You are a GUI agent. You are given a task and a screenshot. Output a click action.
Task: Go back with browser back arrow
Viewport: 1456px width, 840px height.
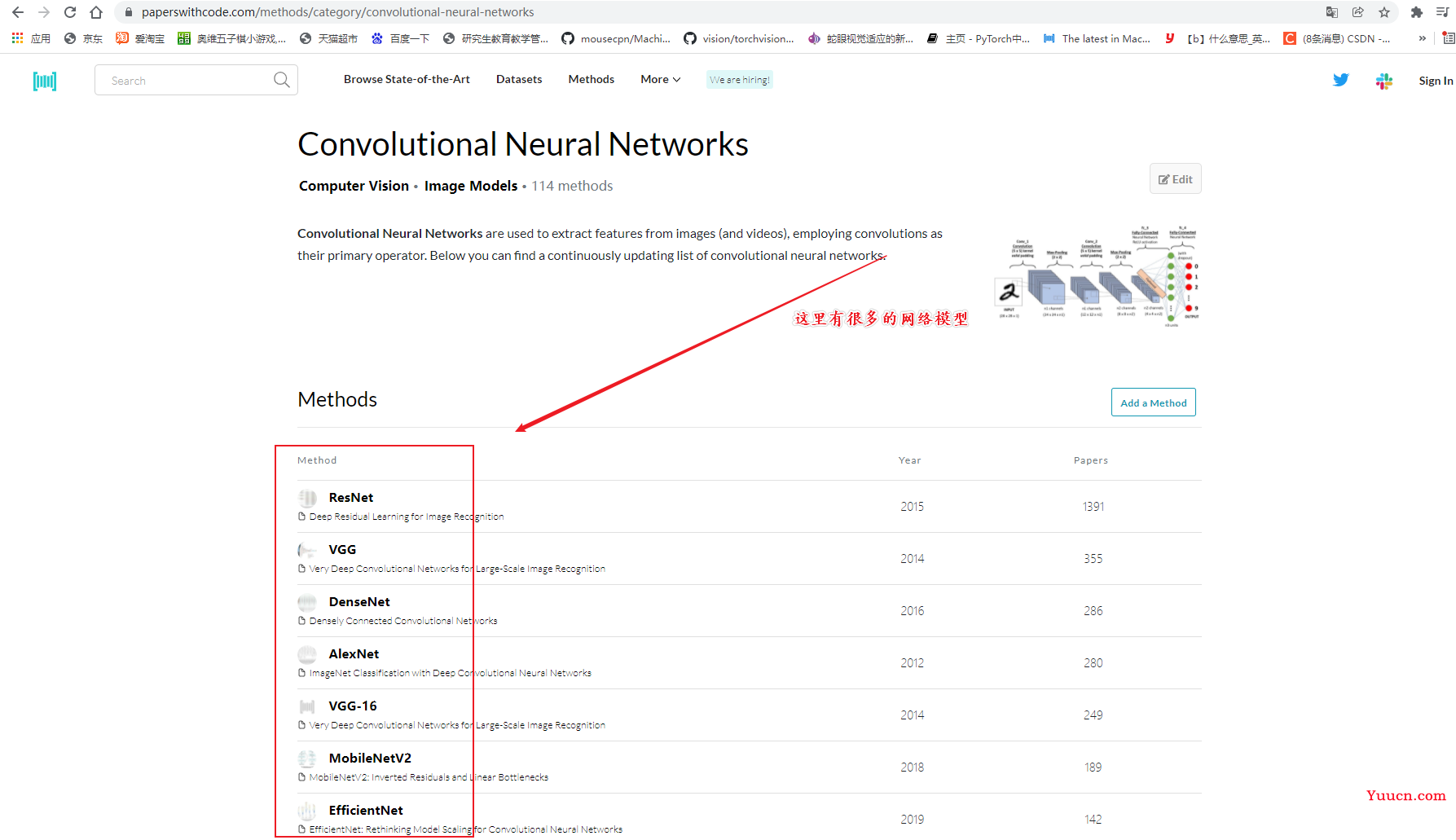coord(18,12)
